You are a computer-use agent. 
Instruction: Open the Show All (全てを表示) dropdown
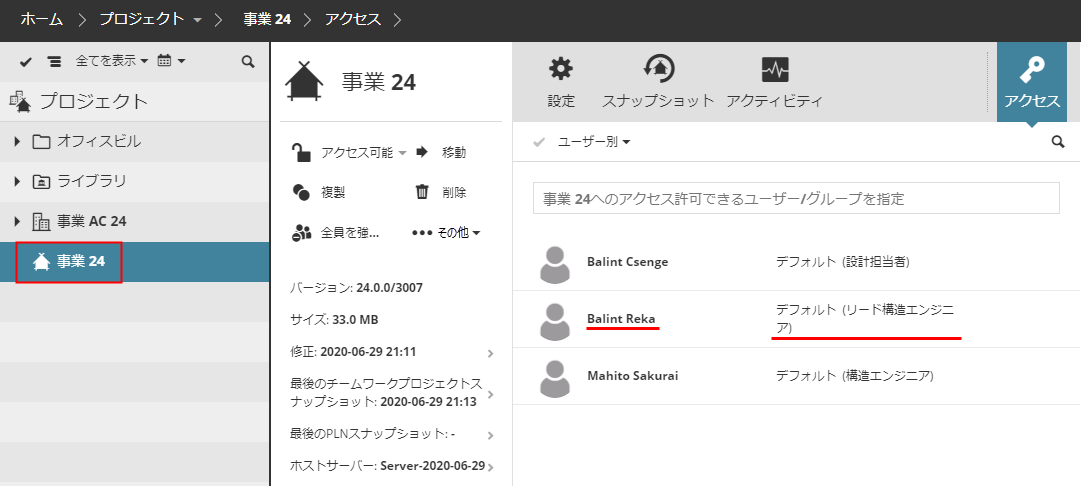click(x=112, y=62)
